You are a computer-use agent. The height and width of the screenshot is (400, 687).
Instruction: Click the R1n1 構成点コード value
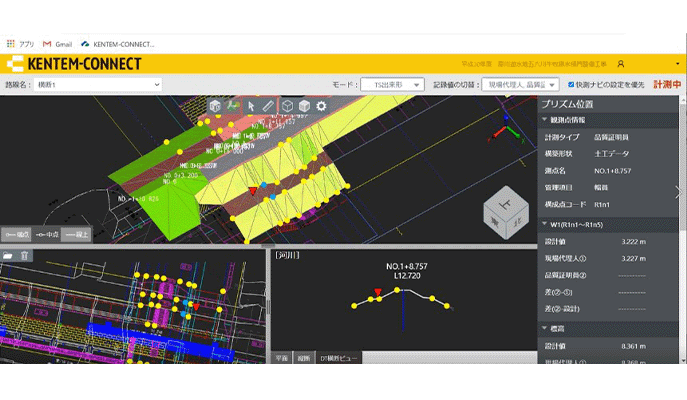click(602, 205)
